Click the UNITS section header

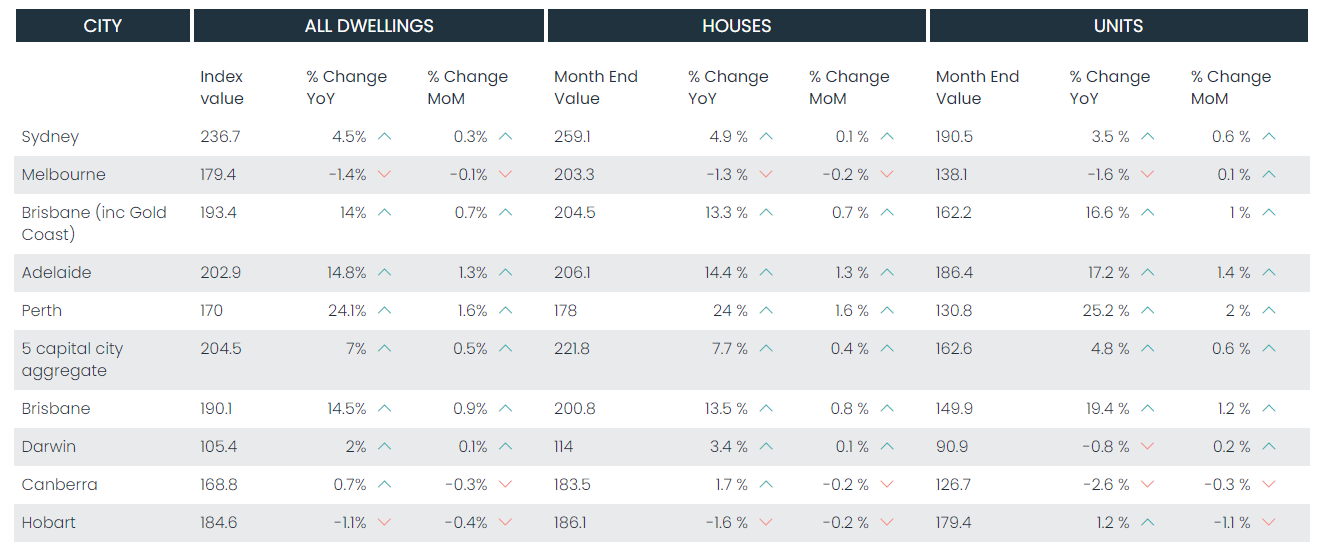pos(1118,26)
